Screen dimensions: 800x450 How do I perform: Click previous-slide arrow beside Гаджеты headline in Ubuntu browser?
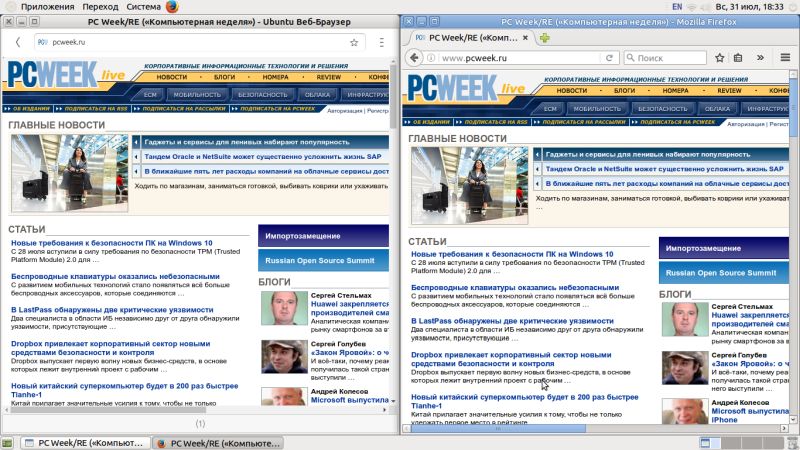click(x=136, y=142)
